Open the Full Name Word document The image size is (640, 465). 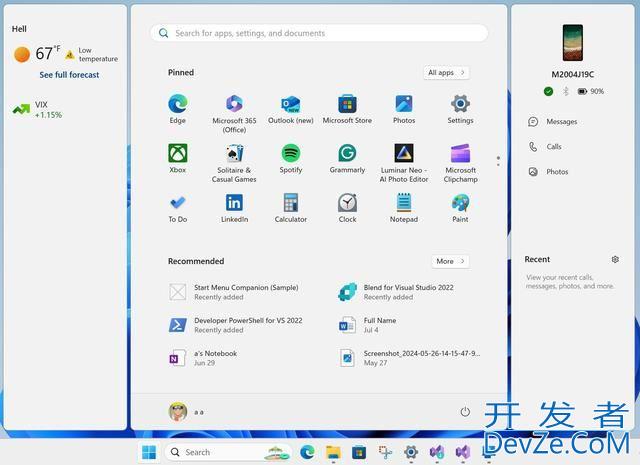click(x=368, y=325)
